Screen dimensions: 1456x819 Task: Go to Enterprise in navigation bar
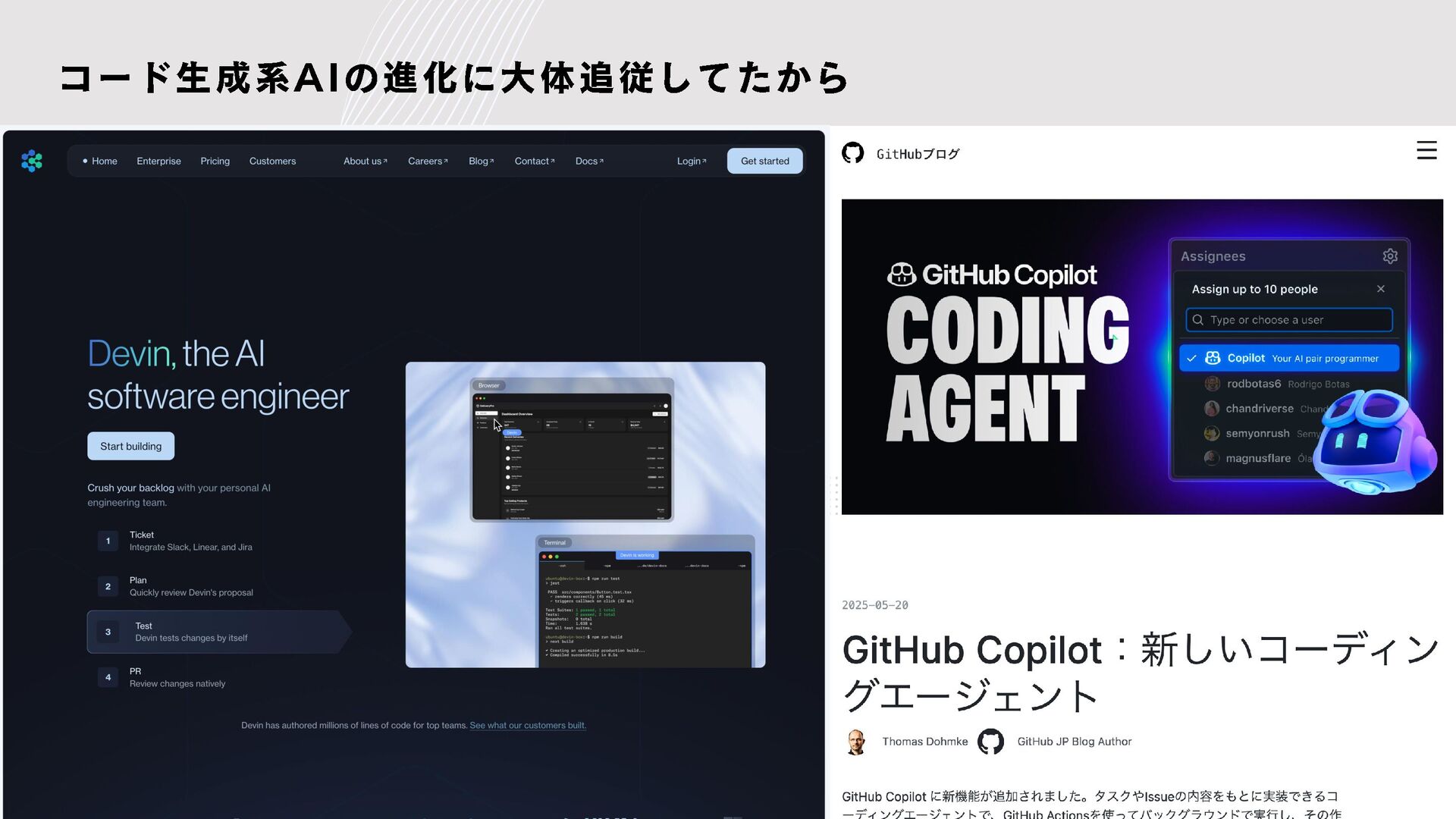pyautogui.click(x=158, y=161)
